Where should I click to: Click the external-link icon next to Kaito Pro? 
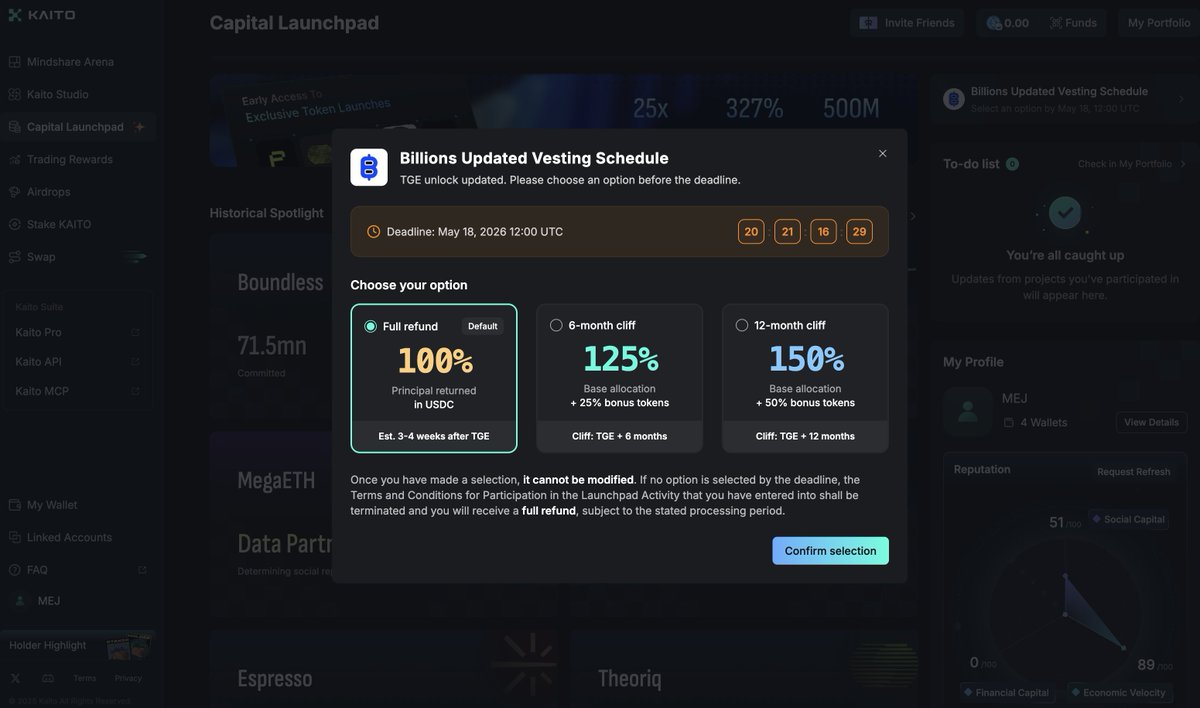tap(135, 332)
